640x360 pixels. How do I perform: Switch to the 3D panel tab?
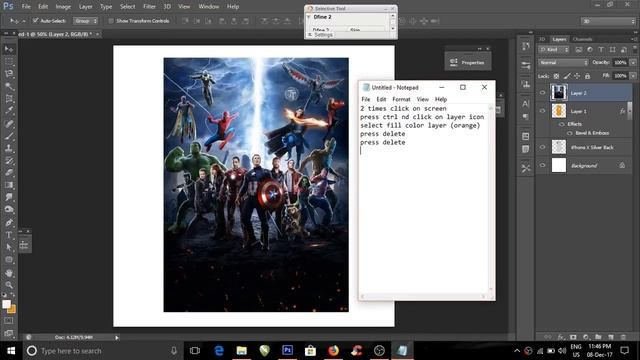click(542, 39)
